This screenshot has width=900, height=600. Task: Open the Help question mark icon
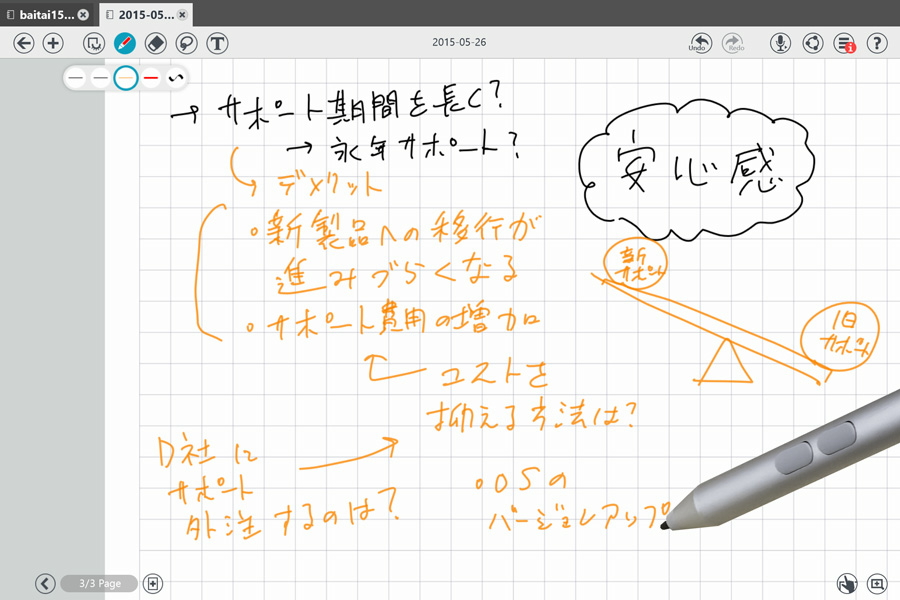877,43
